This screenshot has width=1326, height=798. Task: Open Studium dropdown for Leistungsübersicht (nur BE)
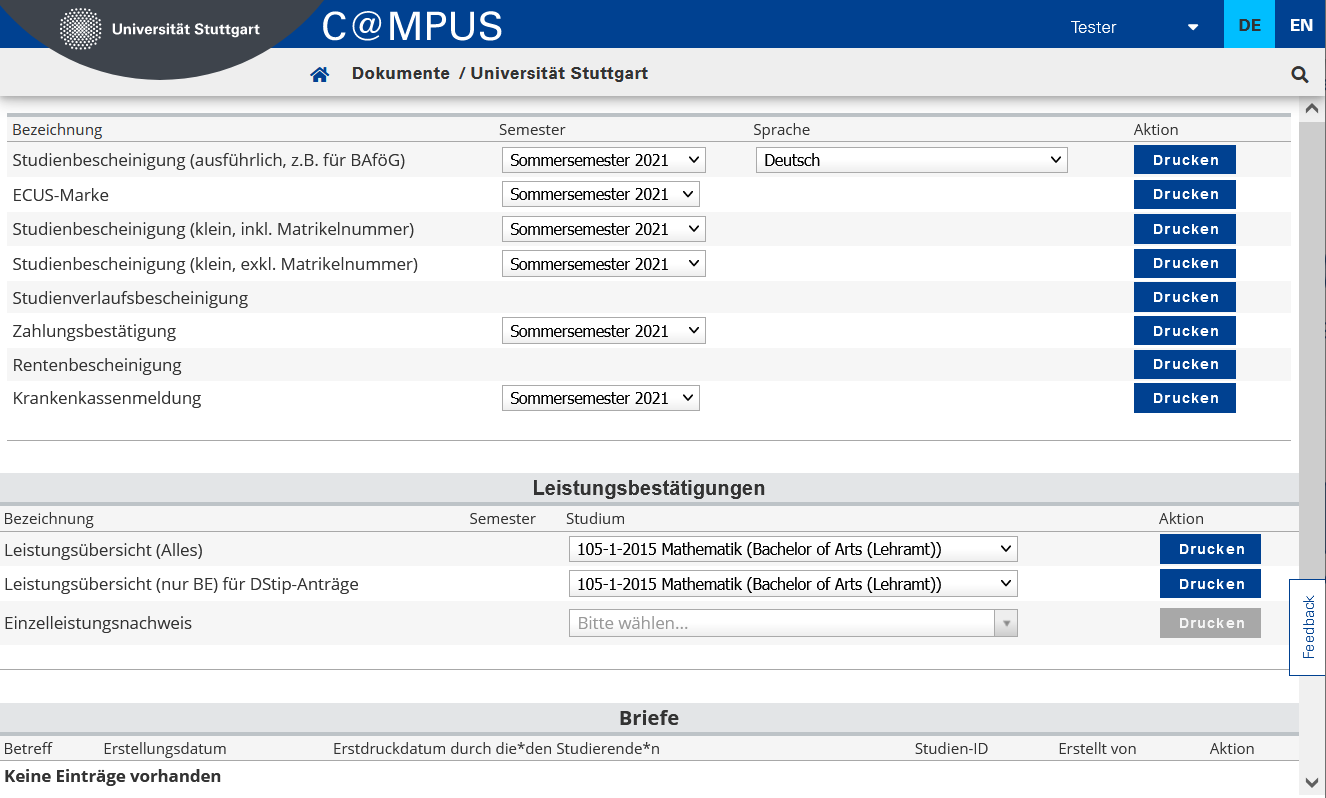tap(793, 584)
